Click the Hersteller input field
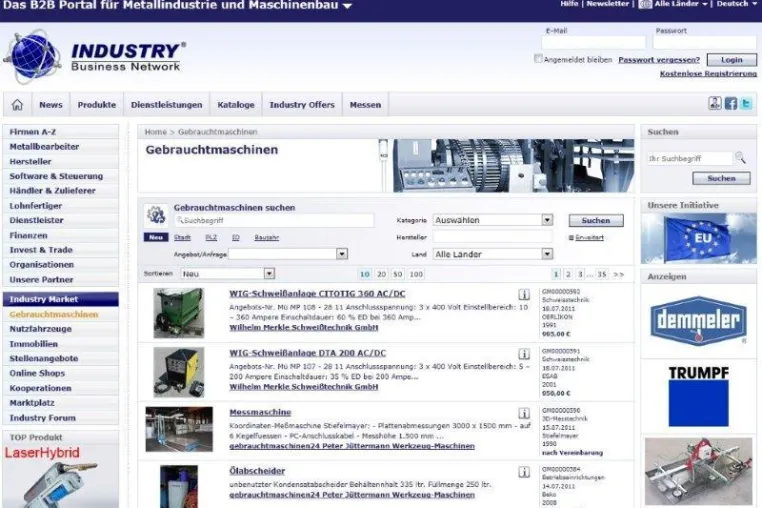Image resolution: width=762 pixels, height=508 pixels. pos(493,237)
